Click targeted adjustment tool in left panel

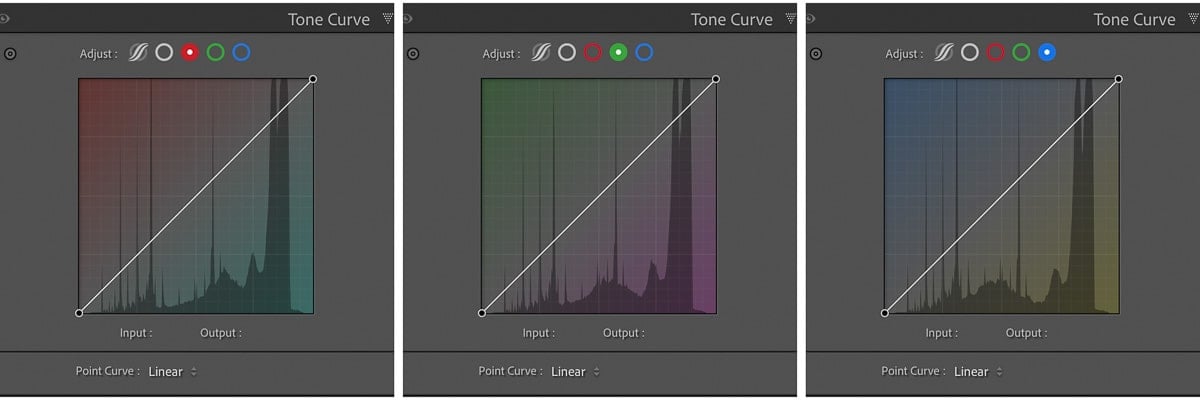click(x=10, y=55)
